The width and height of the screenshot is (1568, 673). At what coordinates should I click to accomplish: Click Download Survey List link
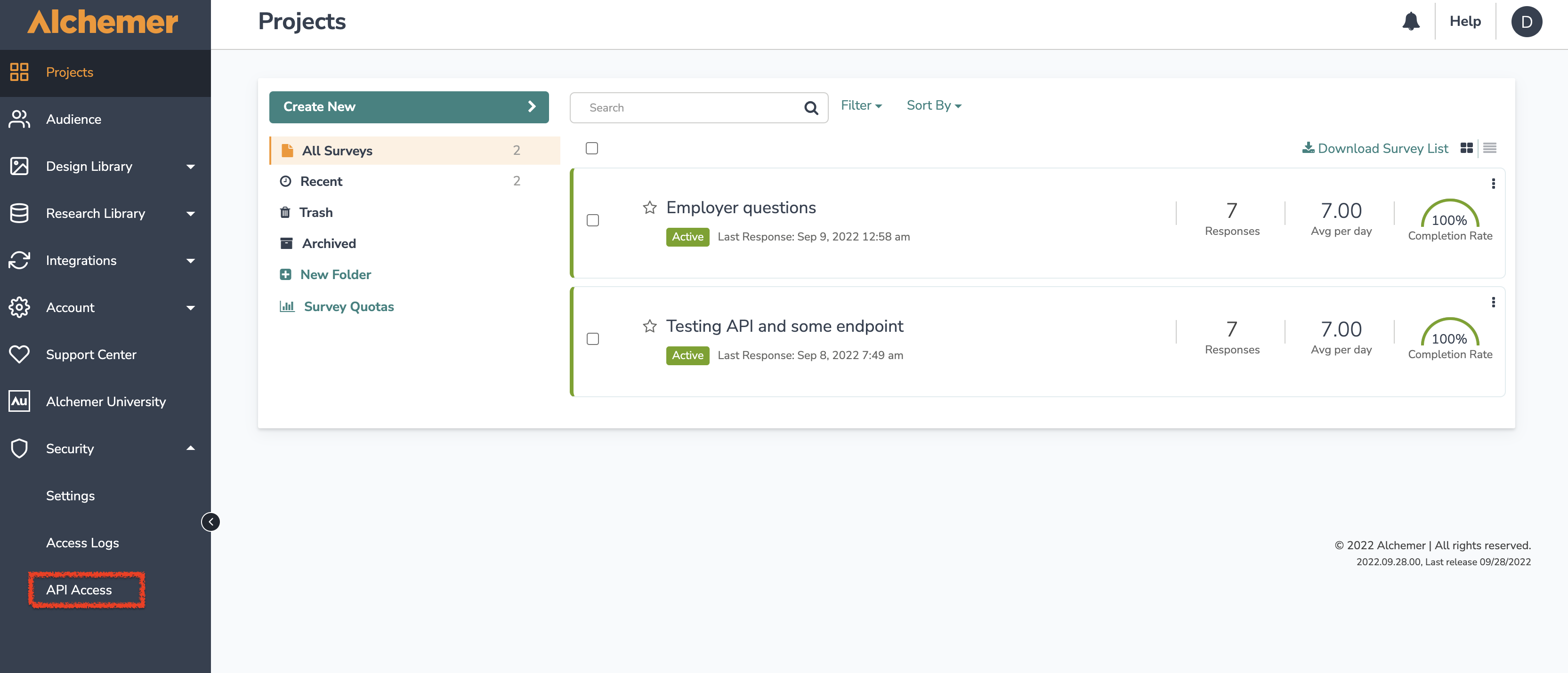[x=1374, y=147]
